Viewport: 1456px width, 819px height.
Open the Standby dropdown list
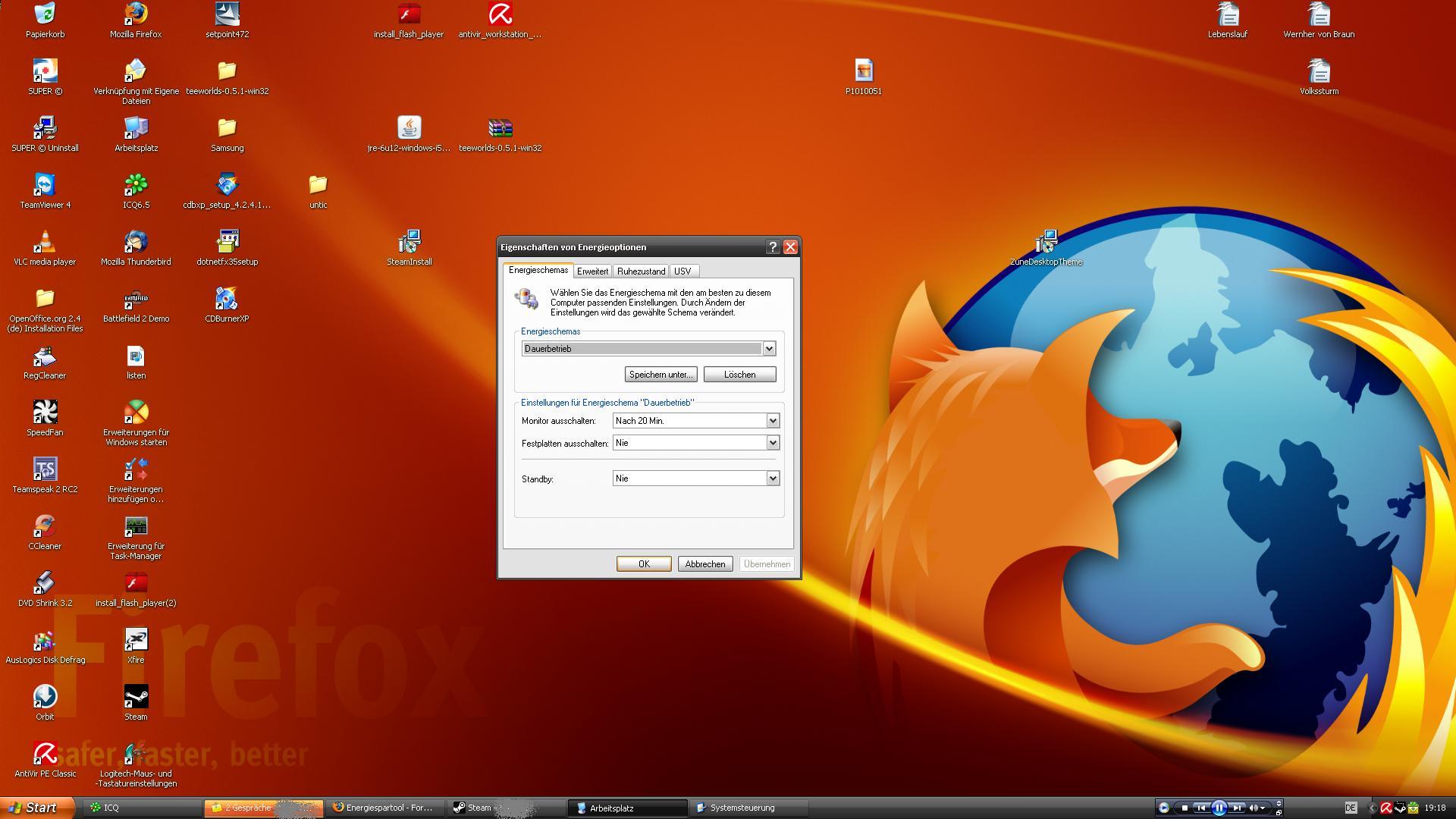click(773, 479)
